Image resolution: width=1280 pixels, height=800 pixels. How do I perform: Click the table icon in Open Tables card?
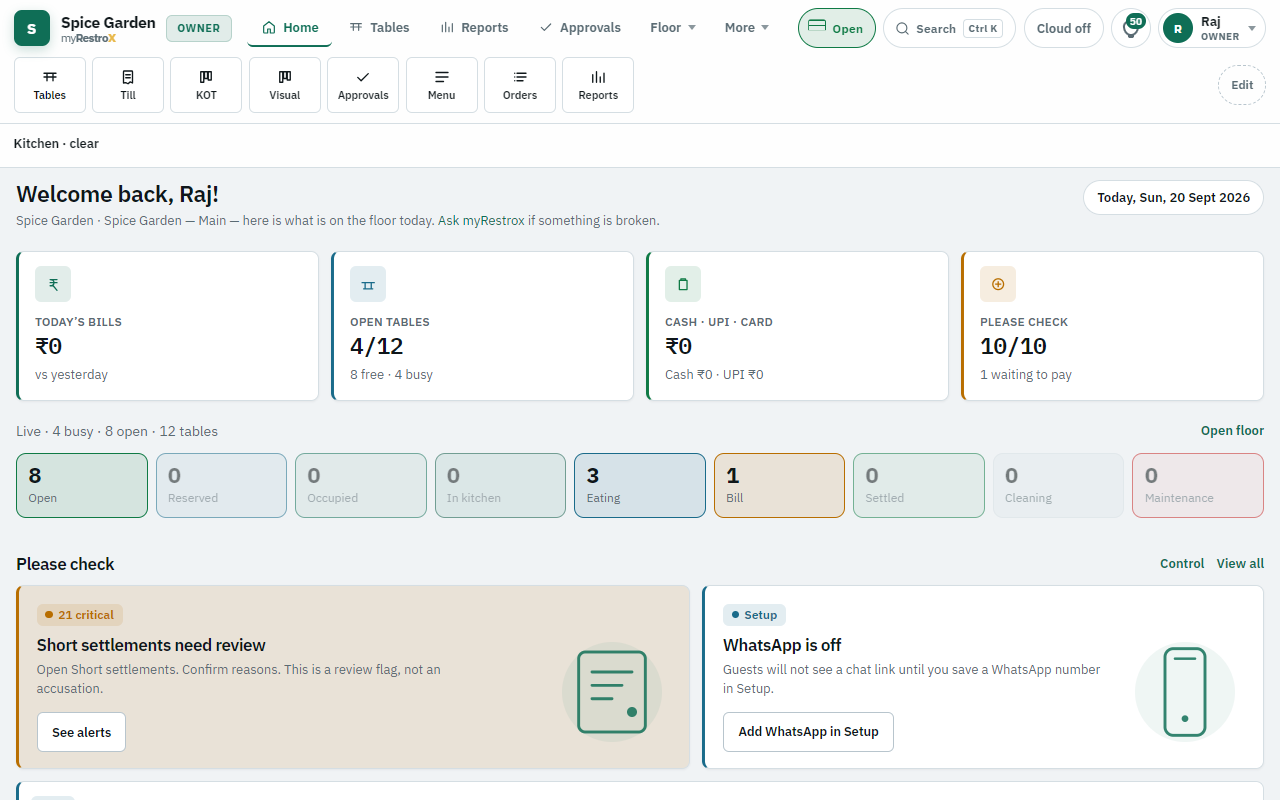[368, 284]
